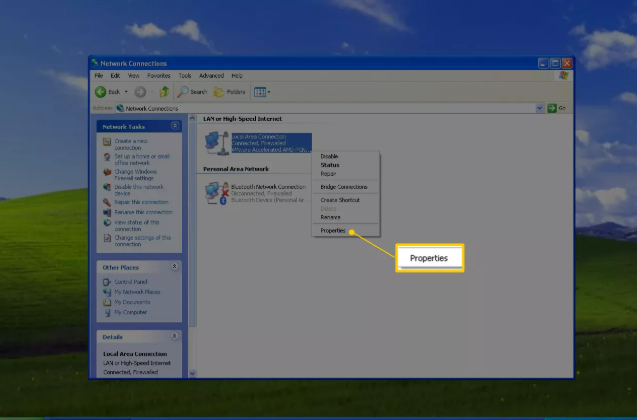Click View status of this connection
The width and height of the screenshot is (637, 420).
(x=136, y=225)
